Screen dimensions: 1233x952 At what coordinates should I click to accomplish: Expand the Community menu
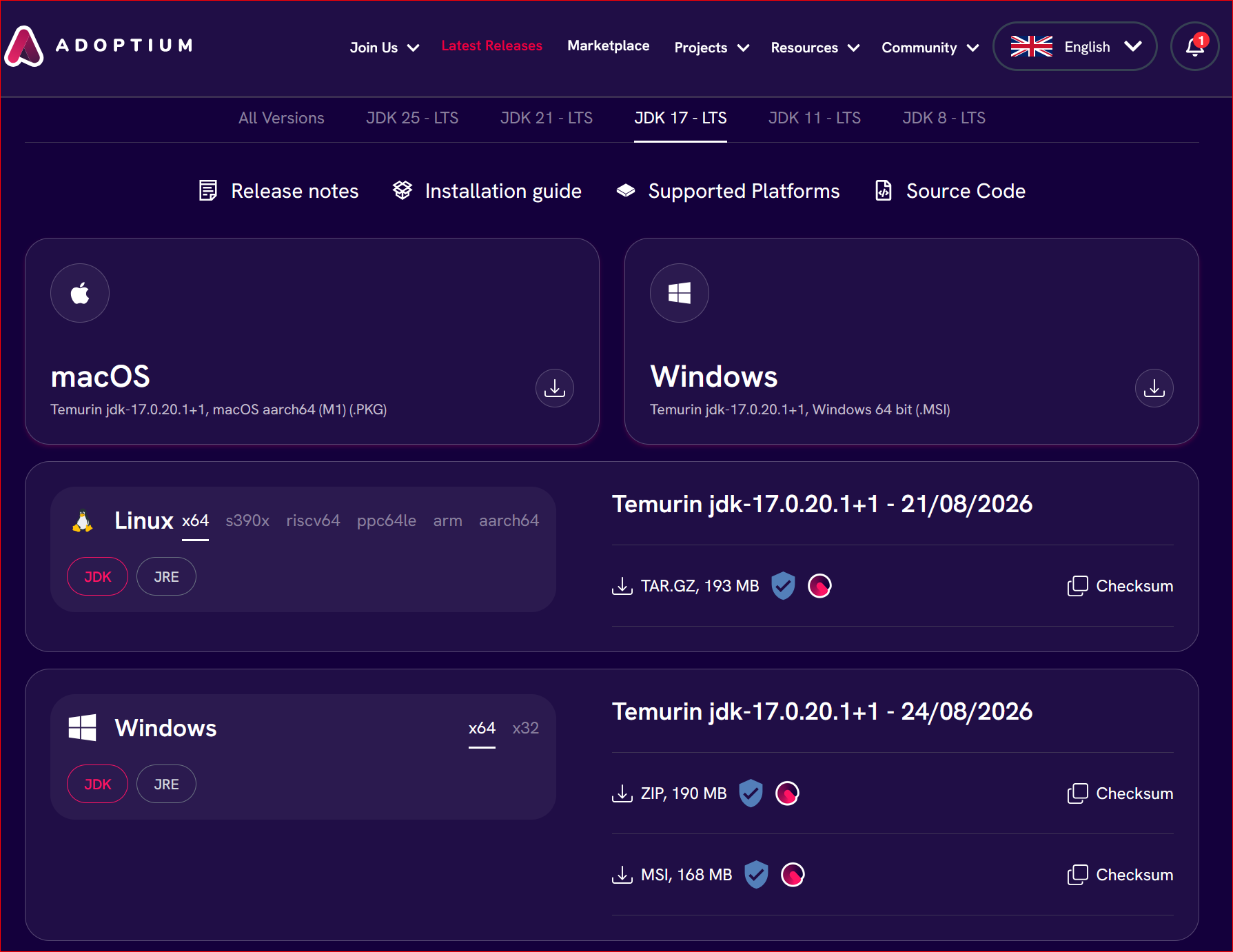pyautogui.click(x=930, y=48)
